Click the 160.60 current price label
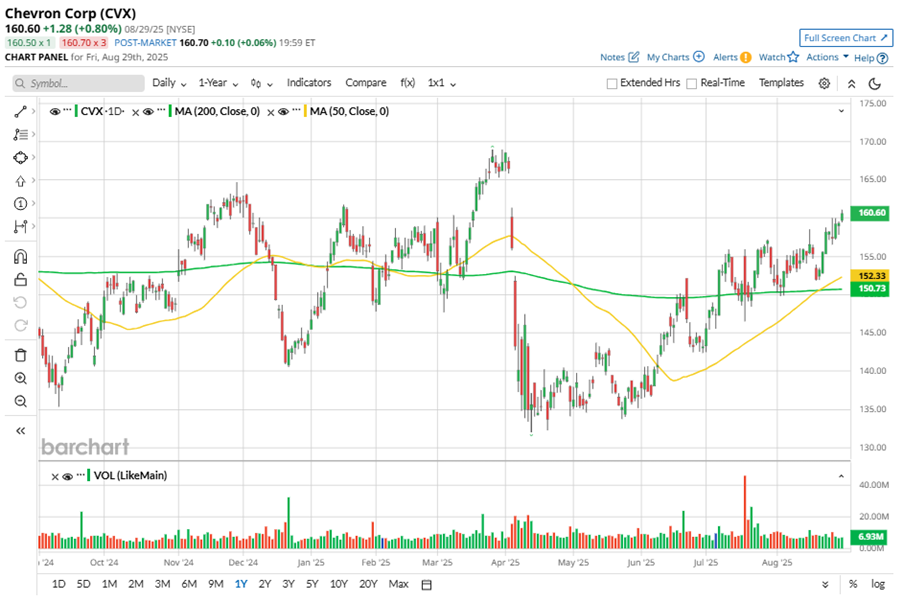This screenshot has height=601, width=903. click(x=871, y=213)
